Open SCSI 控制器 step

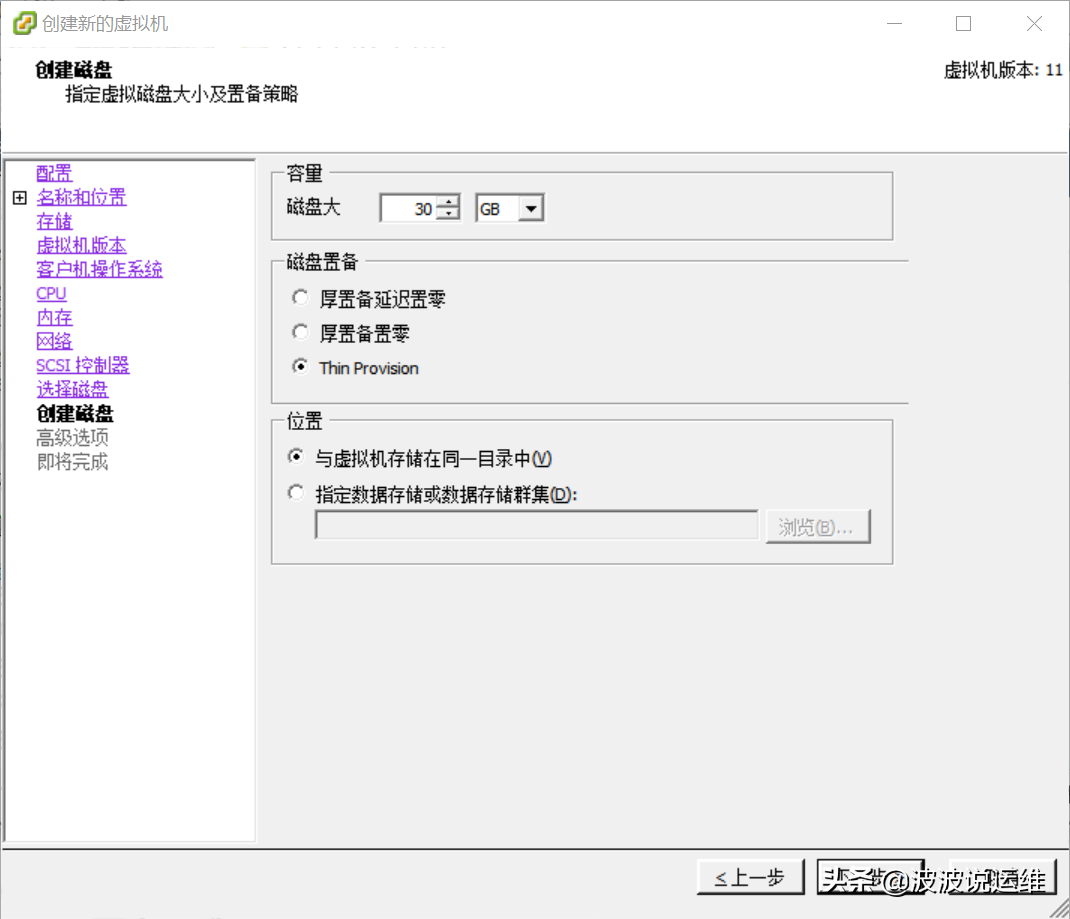[x=83, y=365]
